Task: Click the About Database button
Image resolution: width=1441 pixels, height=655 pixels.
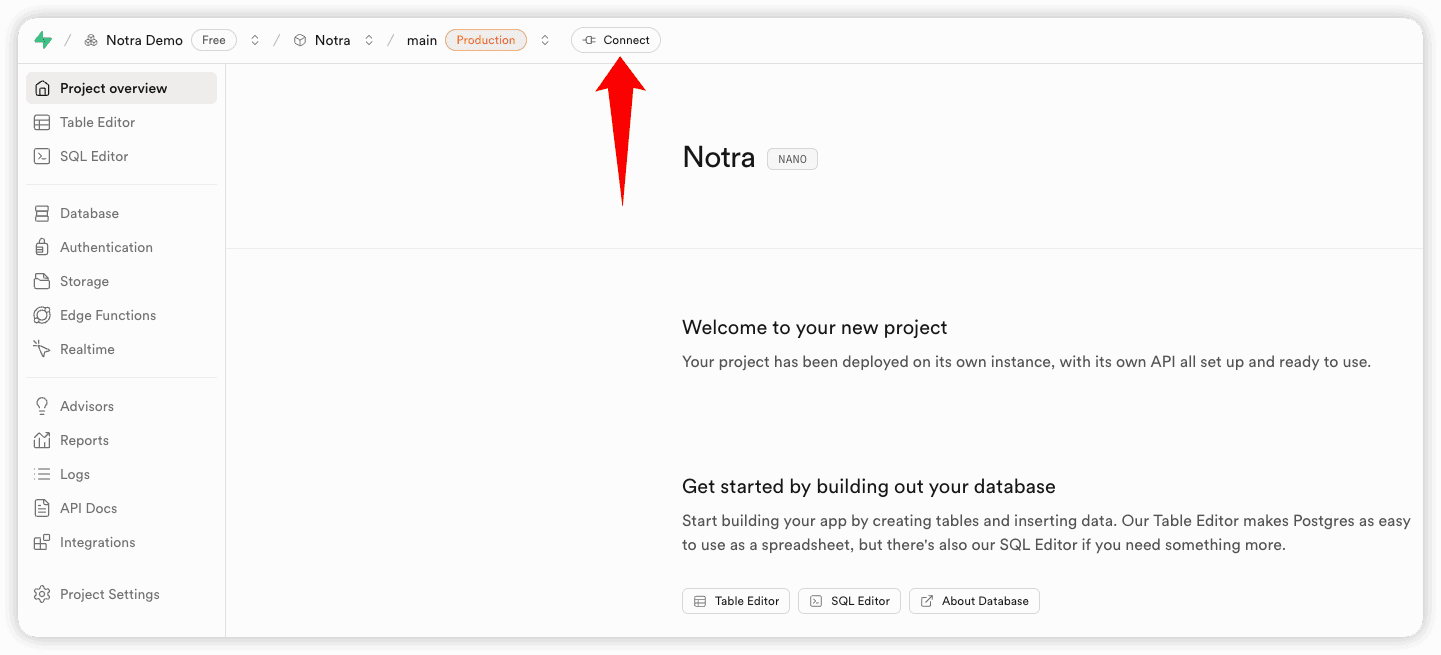Action: (x=974, y=601)
